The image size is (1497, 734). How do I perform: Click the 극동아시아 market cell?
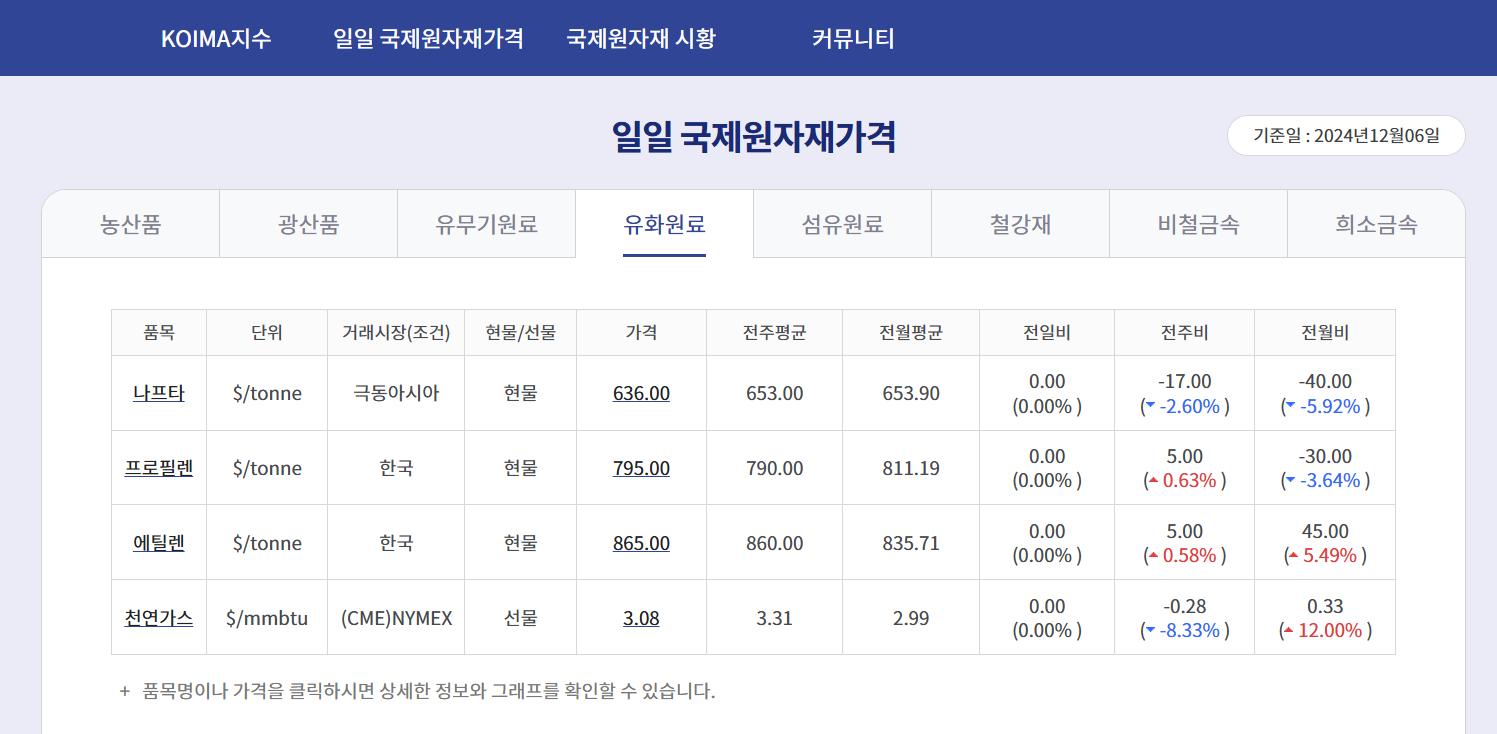pos(396,393)
